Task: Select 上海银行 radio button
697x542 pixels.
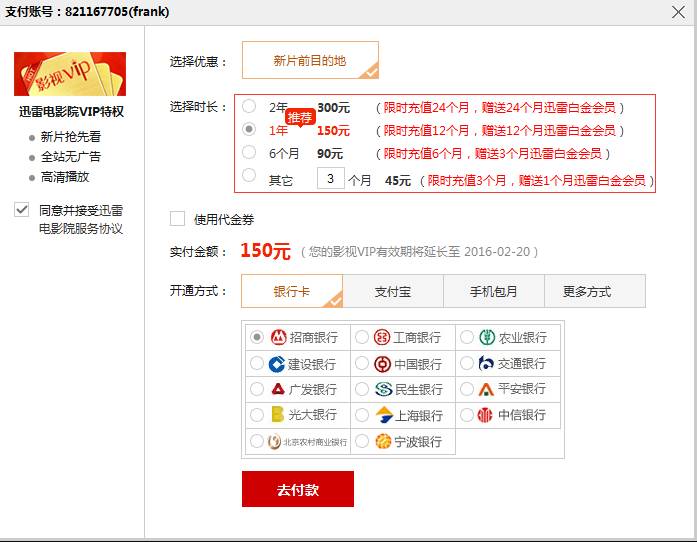Action: (x=362, y=415)
